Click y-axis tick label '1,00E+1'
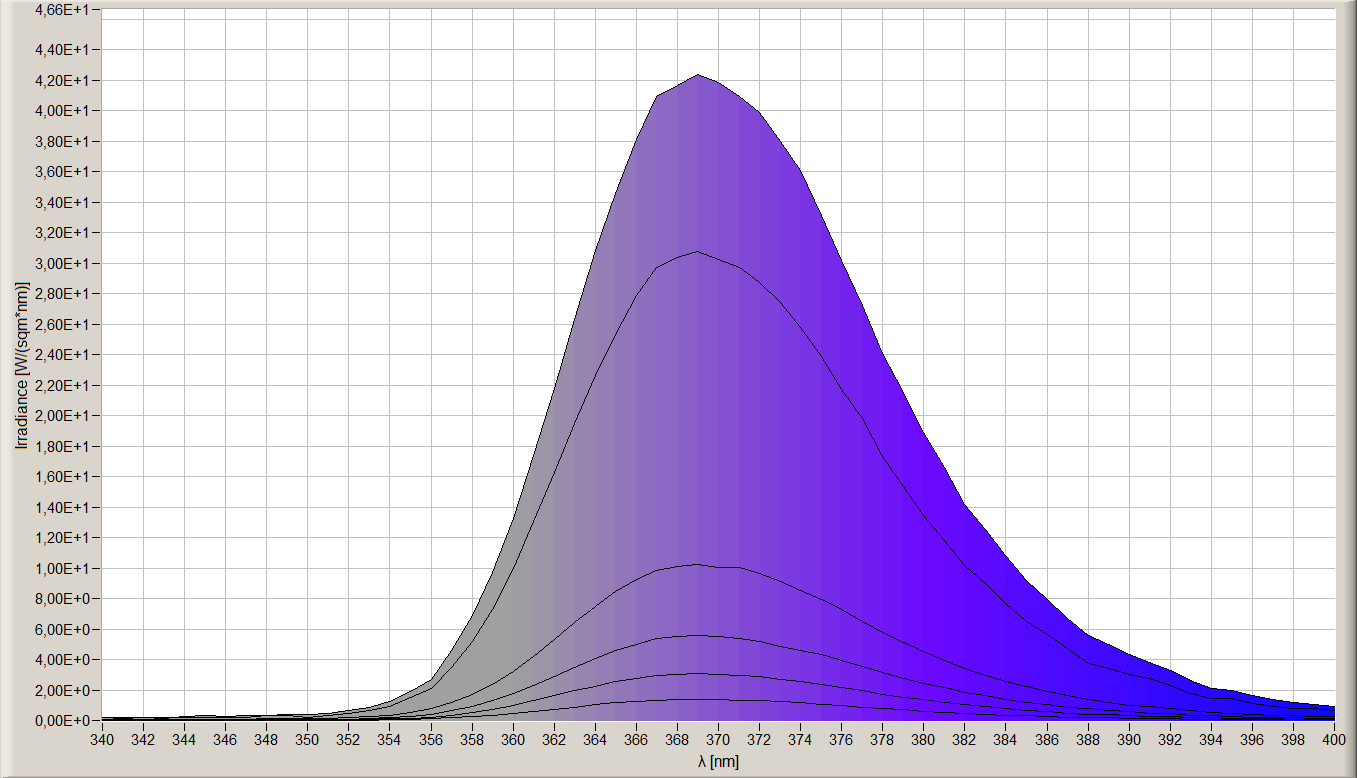 coord(62,568)
